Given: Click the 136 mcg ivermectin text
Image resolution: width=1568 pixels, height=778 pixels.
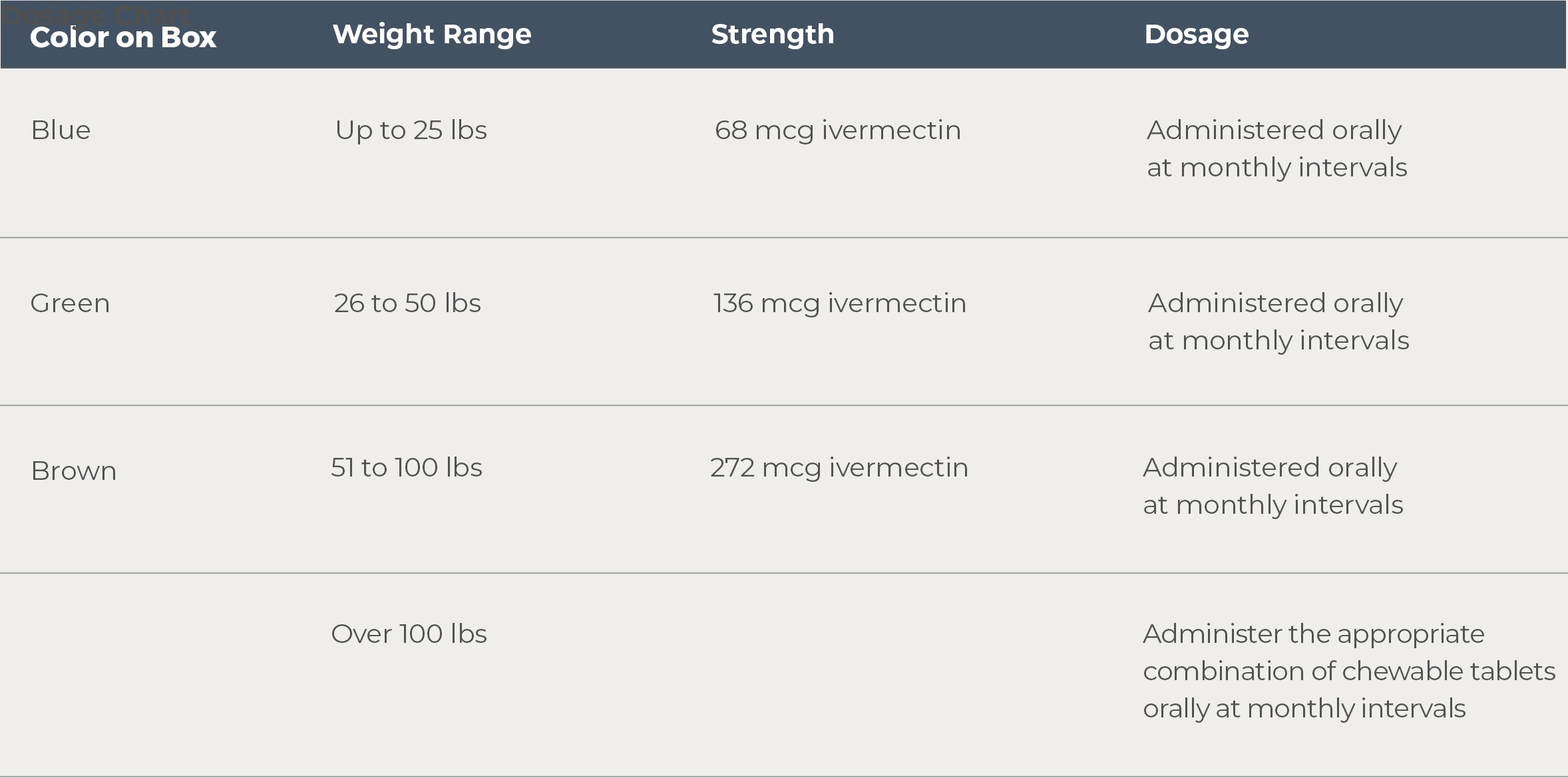Looking at the screenshot, I should (839, 303).
